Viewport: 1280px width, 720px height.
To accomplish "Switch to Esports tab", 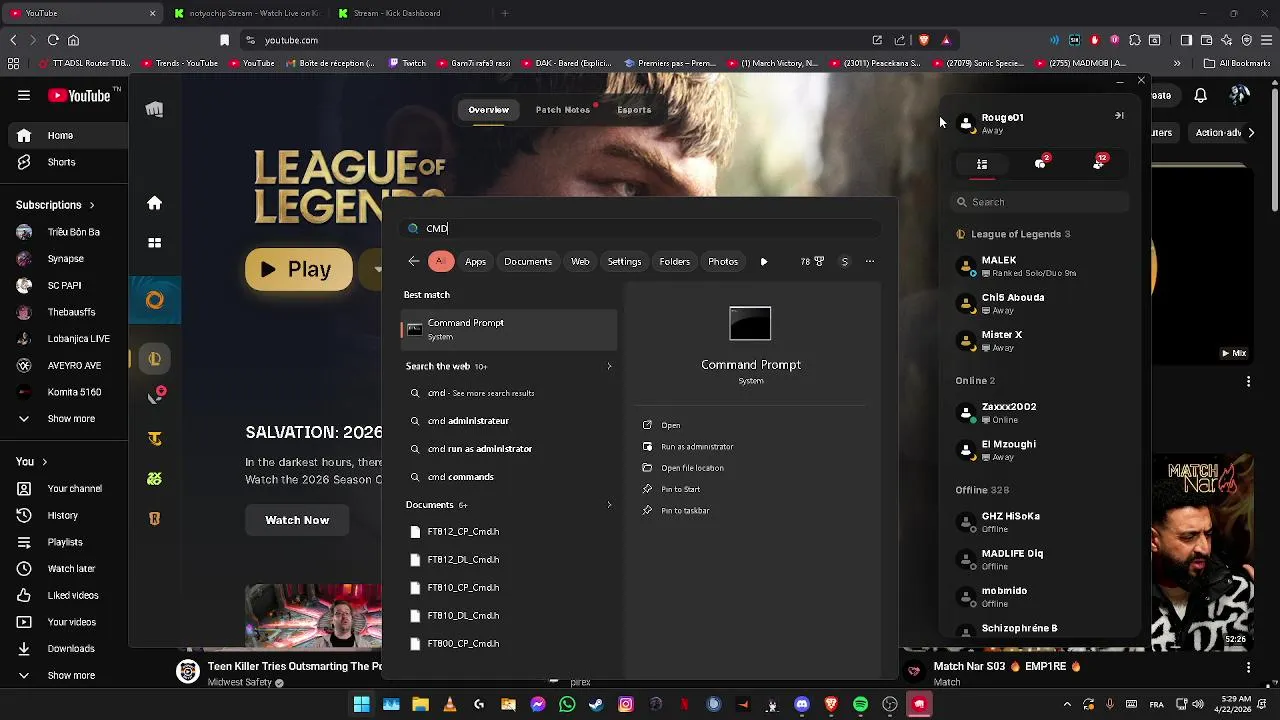I will click(x=634, y=110).
